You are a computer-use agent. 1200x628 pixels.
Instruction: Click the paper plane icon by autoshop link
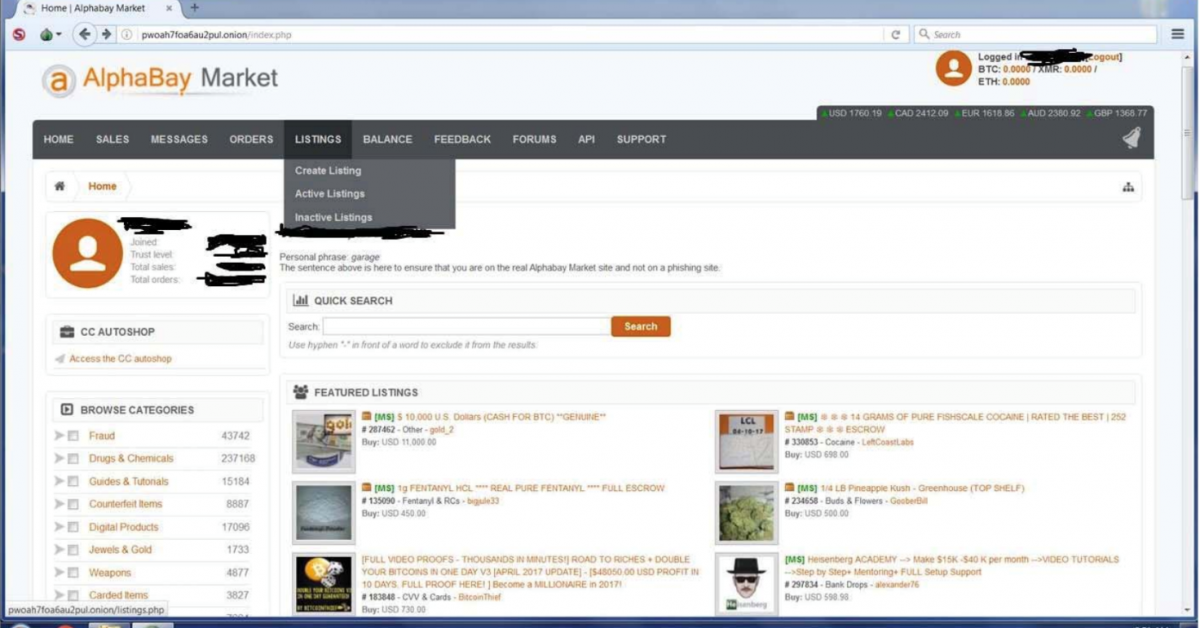[x=60, y=359]
